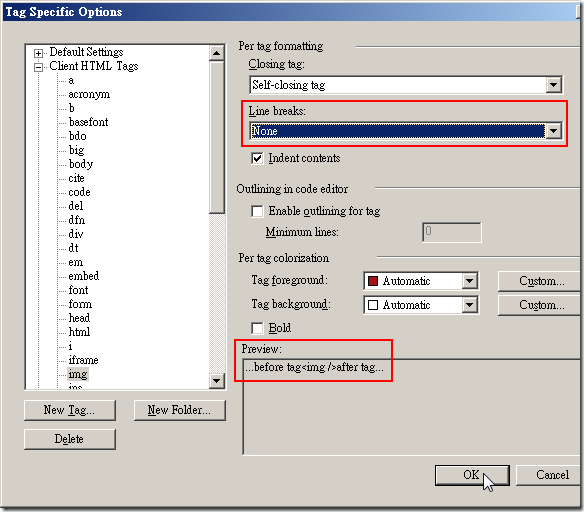The image size is (584, 512).
Task: Open the Tag foreground color dropdown
Action: tap(470, 281)
